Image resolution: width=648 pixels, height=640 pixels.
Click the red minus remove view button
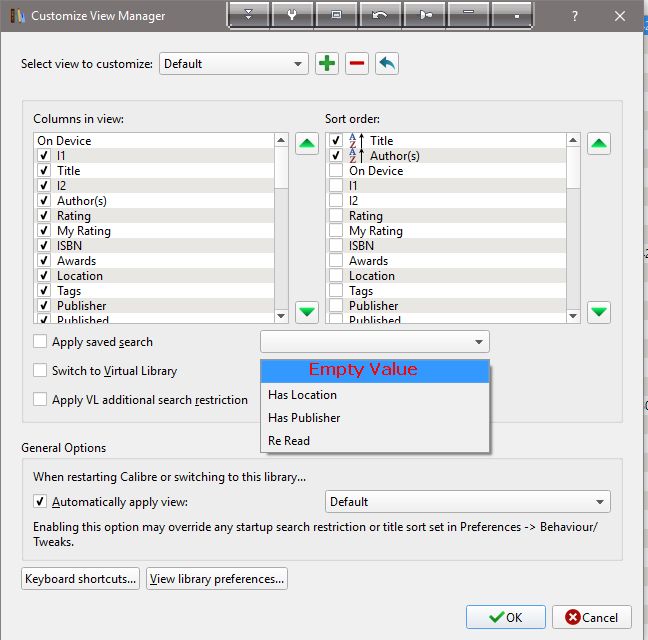[x=357, y=64]
